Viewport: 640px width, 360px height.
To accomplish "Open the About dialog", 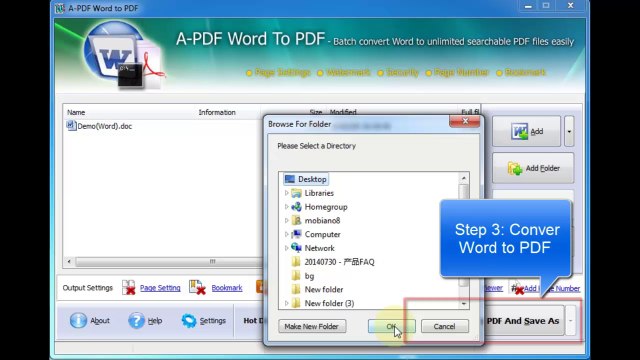I will 90,320.
